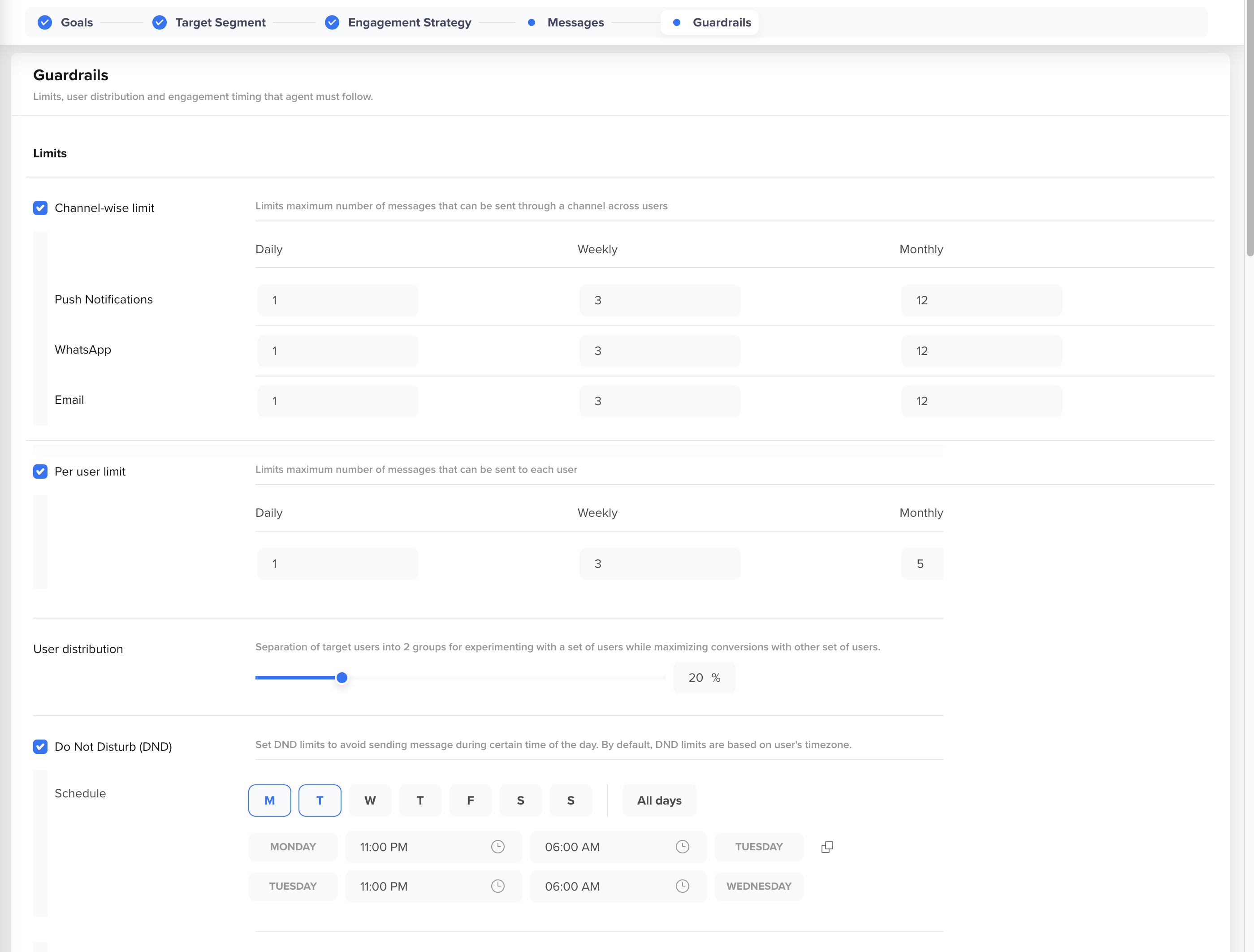Click the Monday 11:00 PM start time field
This screenshot has height=952, width=1254.
coord(434,847)
